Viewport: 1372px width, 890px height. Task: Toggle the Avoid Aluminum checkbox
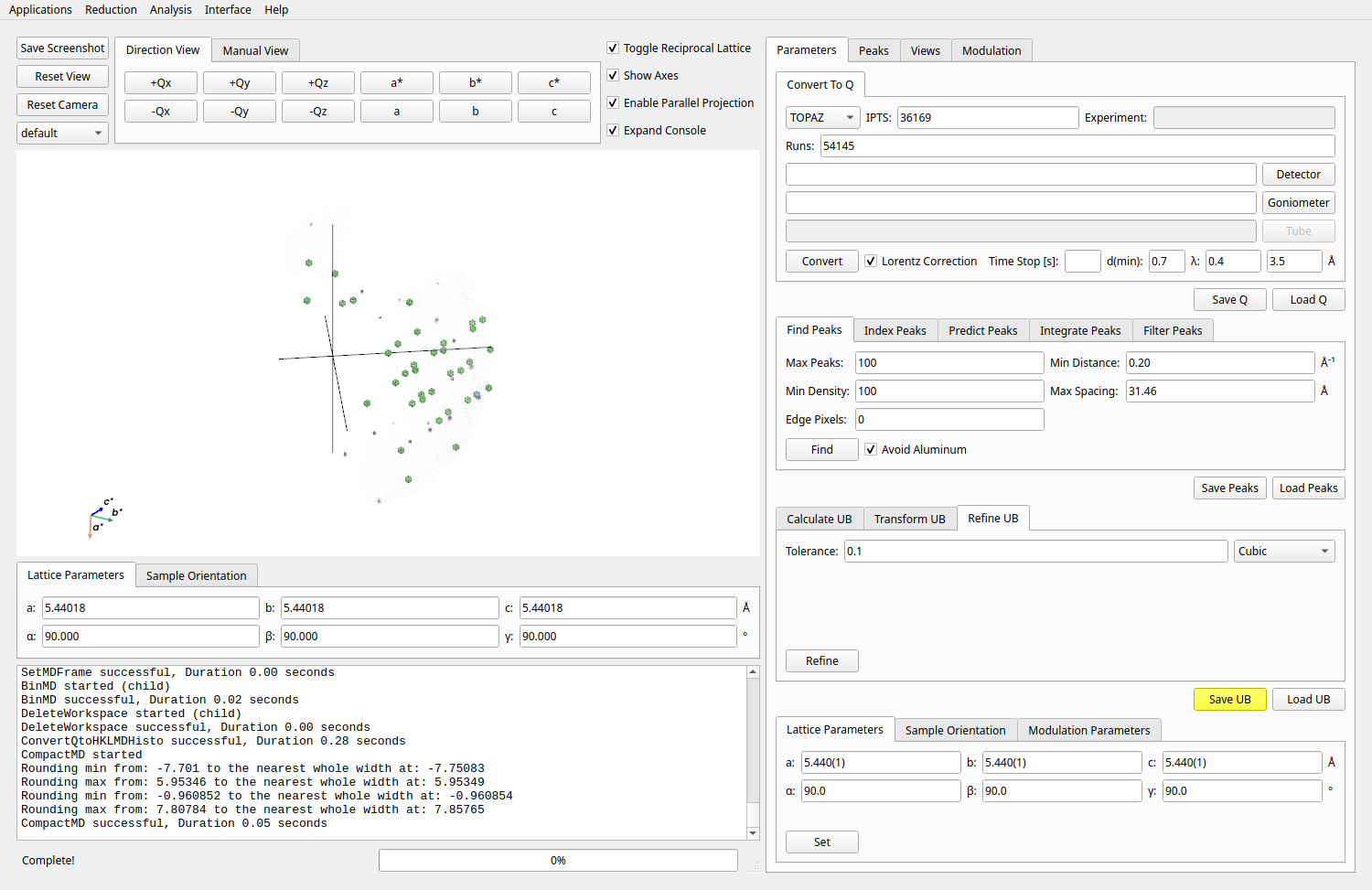tap(871, 449)
